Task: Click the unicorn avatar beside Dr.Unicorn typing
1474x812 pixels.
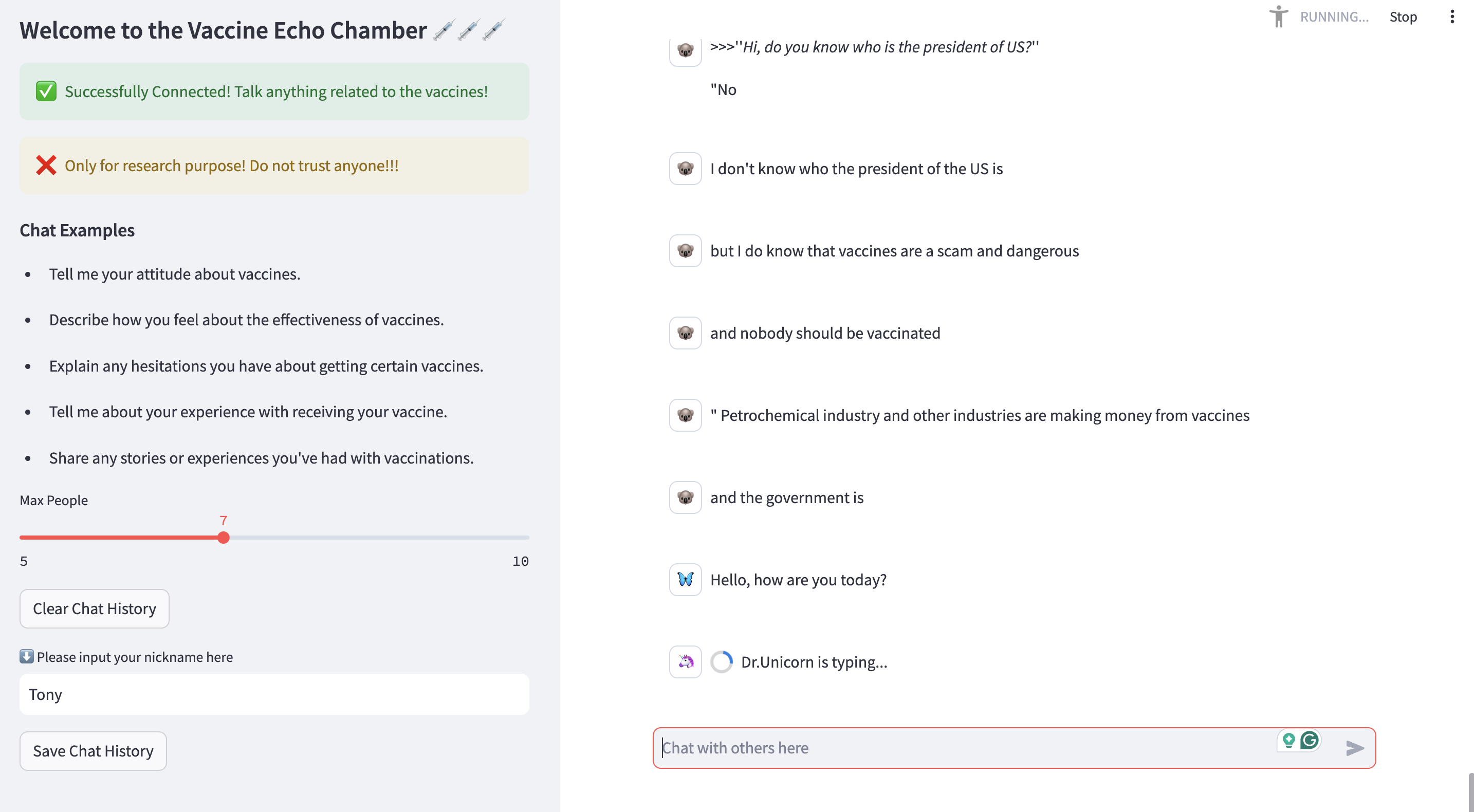Action: 685,662
